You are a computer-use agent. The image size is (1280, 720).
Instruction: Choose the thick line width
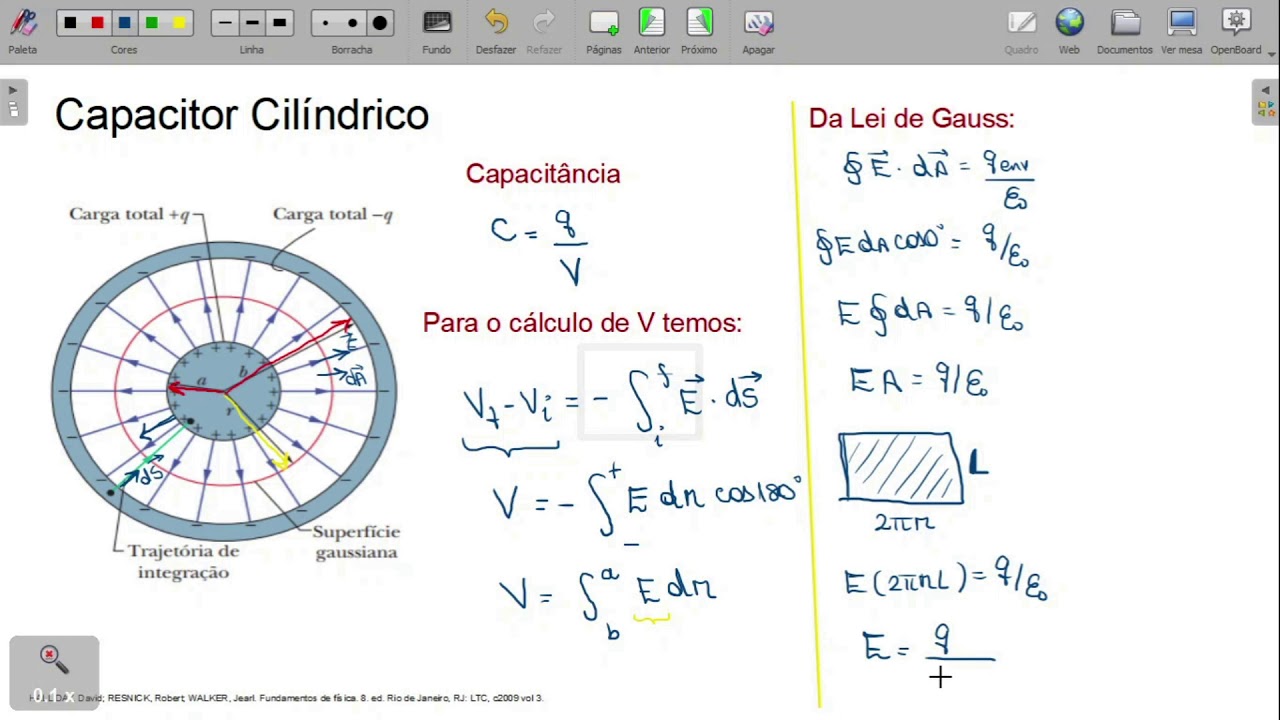(x=279, y=23)
